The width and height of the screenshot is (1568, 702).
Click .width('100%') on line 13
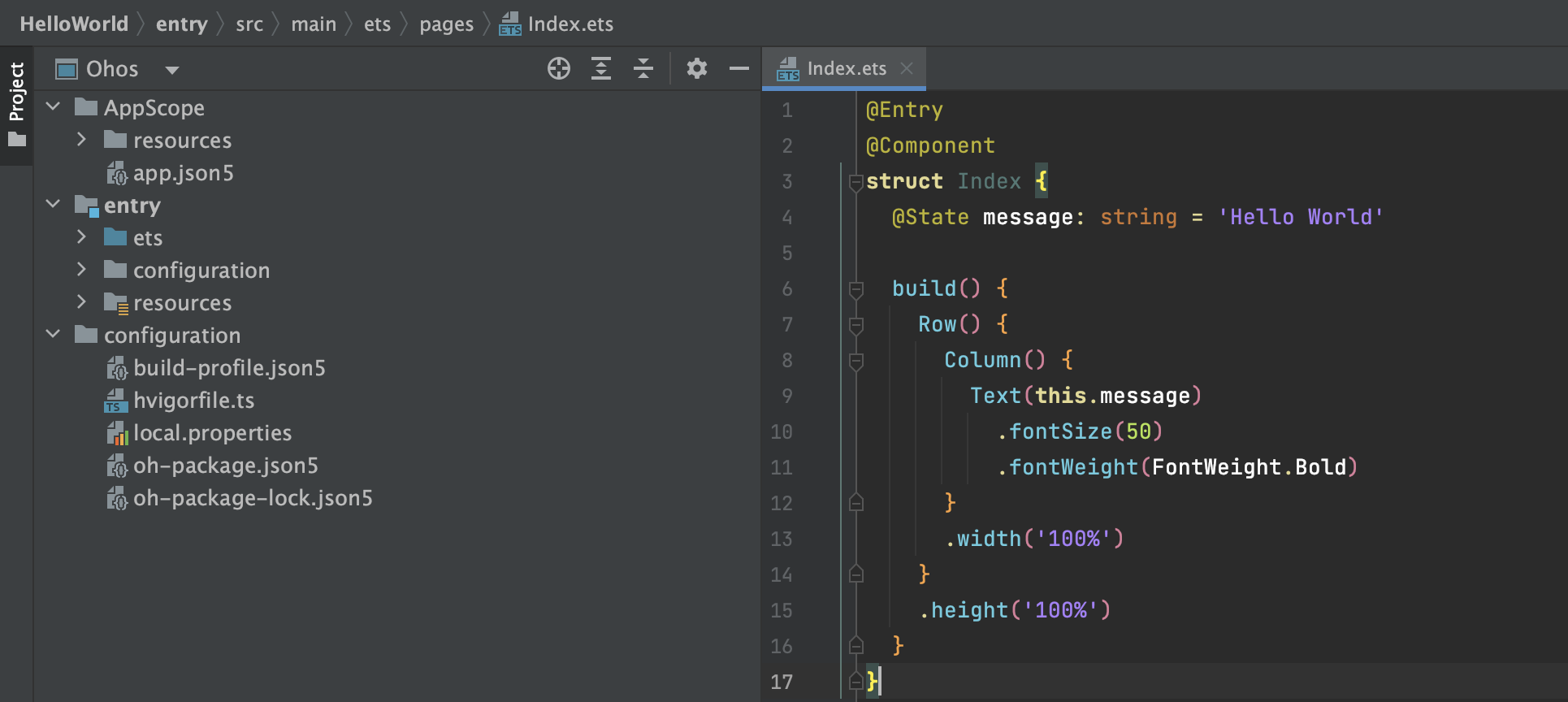pos(1034,539)
